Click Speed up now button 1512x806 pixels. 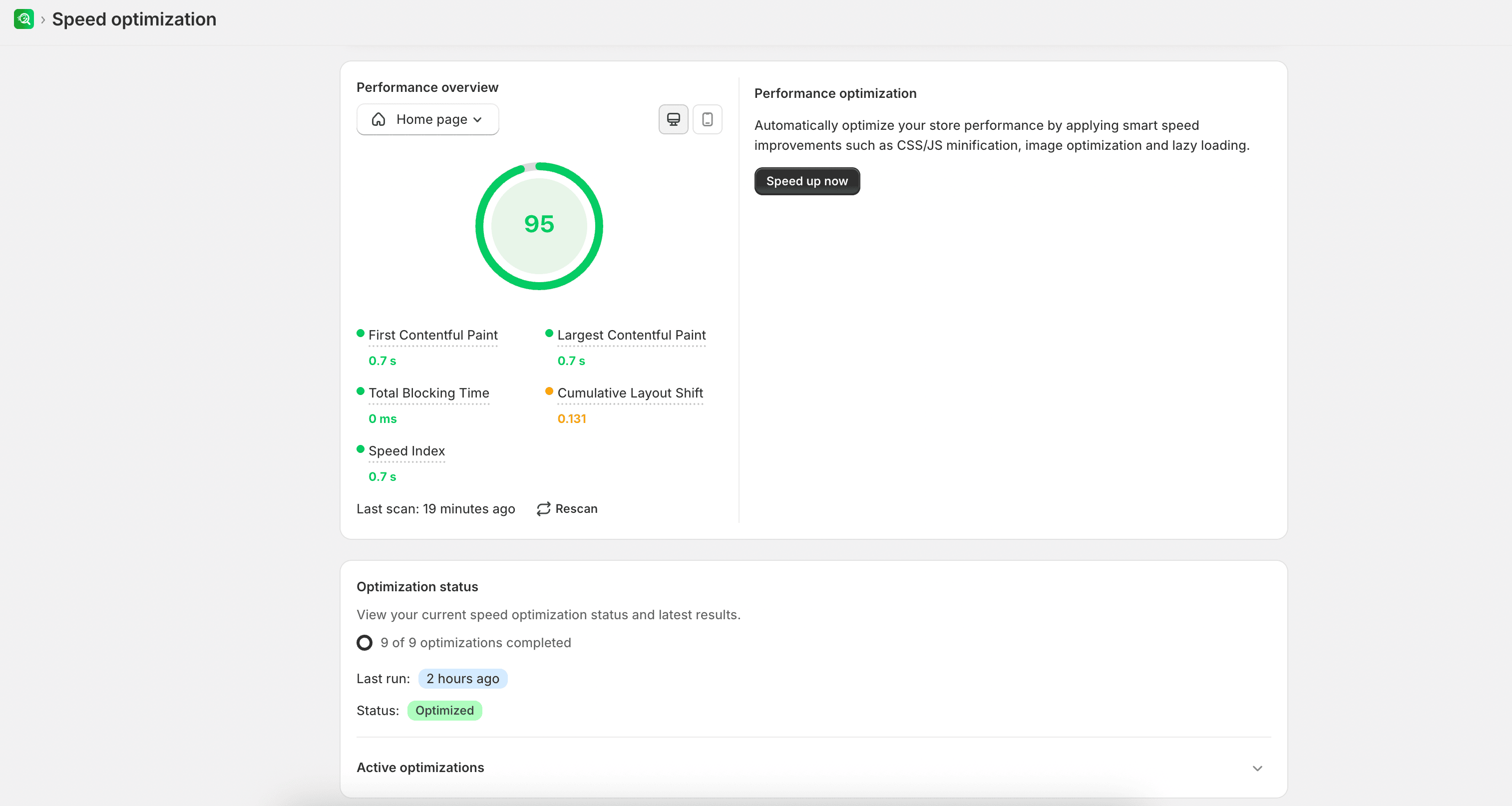point(807,181)
